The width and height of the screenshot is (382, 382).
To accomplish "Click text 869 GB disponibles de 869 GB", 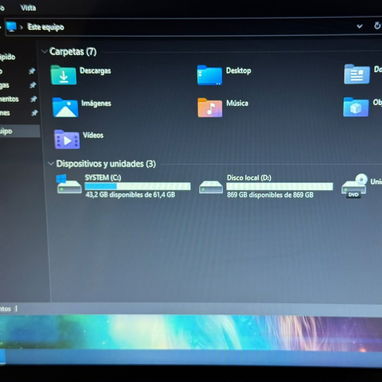I will point(270,195).
